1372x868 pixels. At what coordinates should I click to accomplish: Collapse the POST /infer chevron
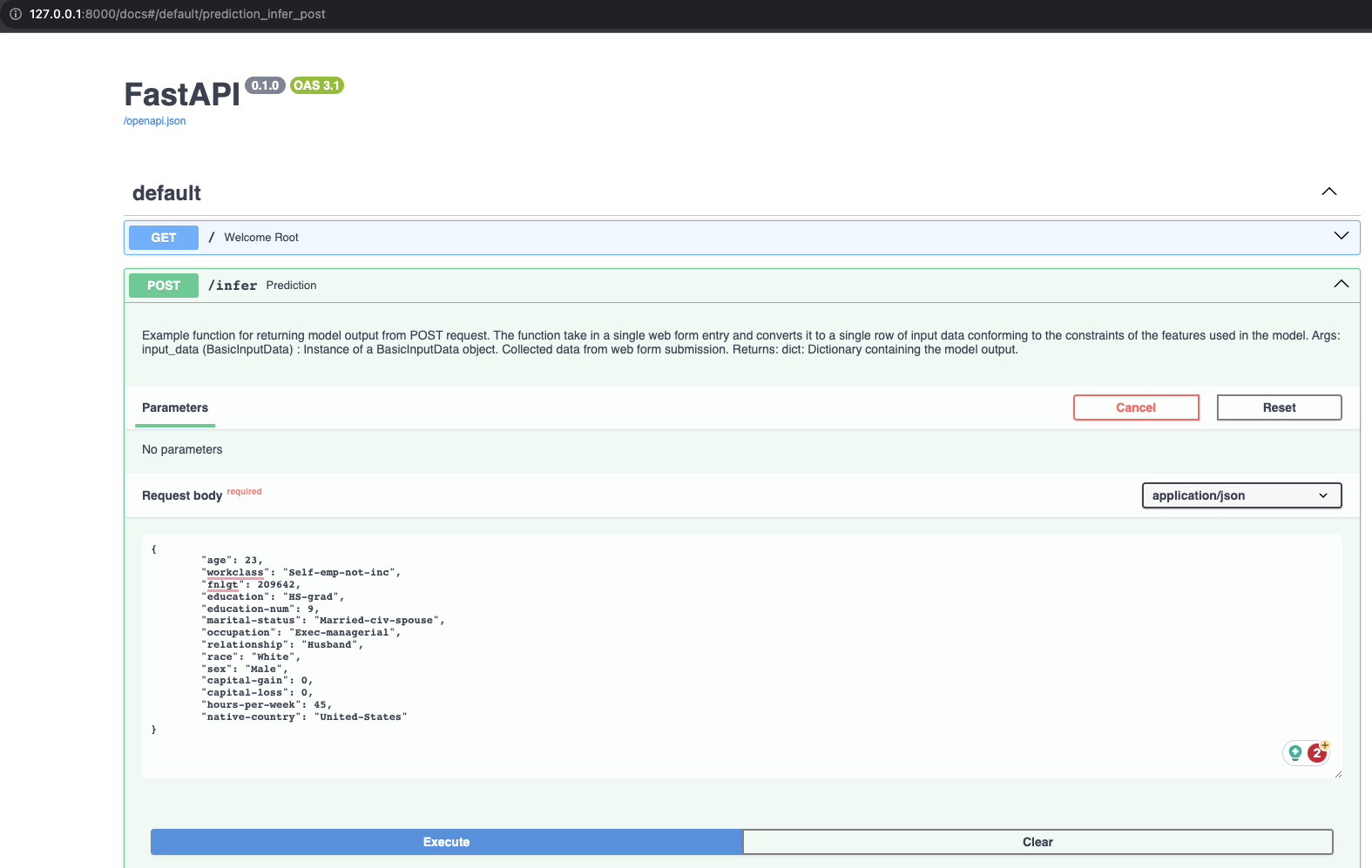1342,284
